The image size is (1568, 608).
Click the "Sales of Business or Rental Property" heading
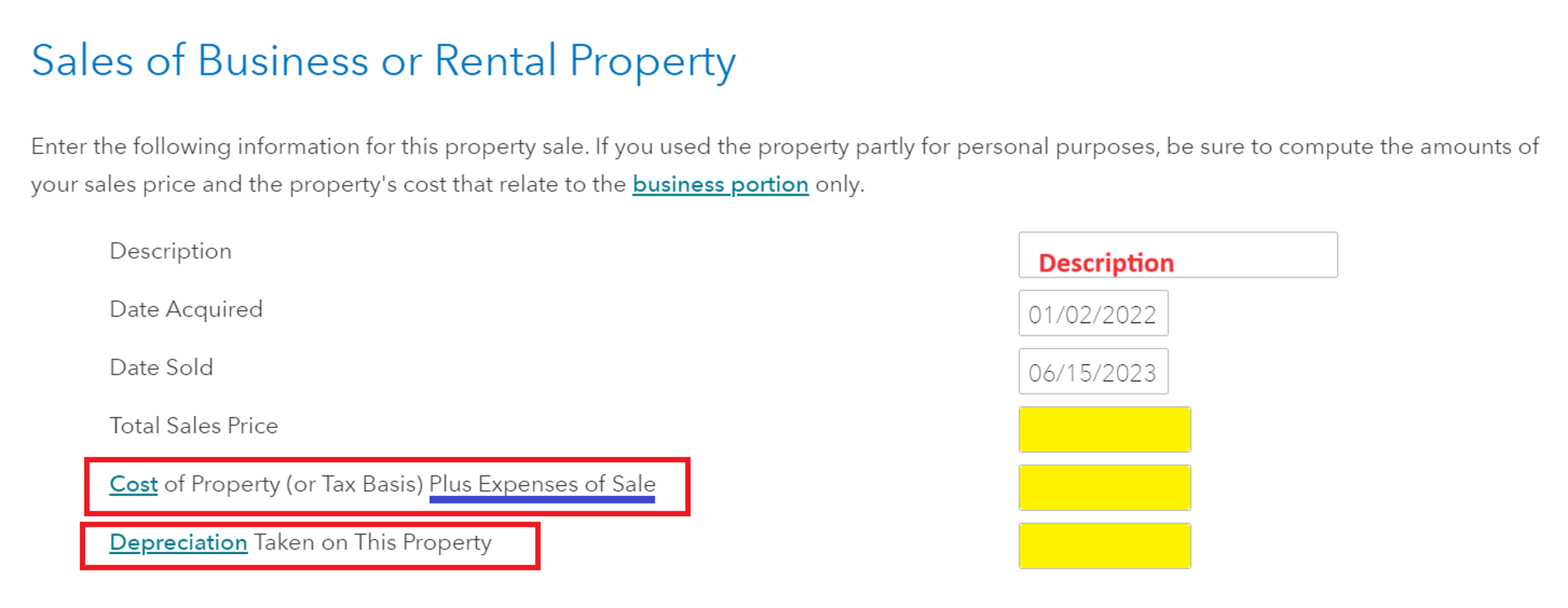click(383, 60)
